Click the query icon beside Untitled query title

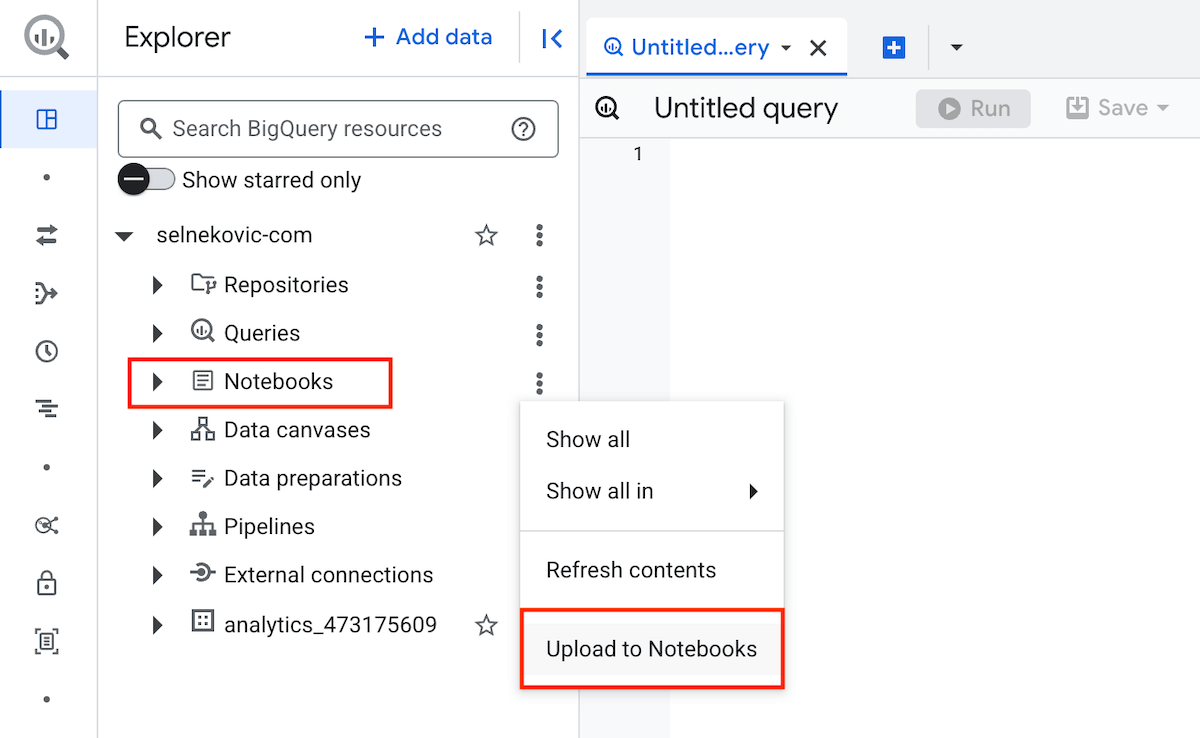607,108
